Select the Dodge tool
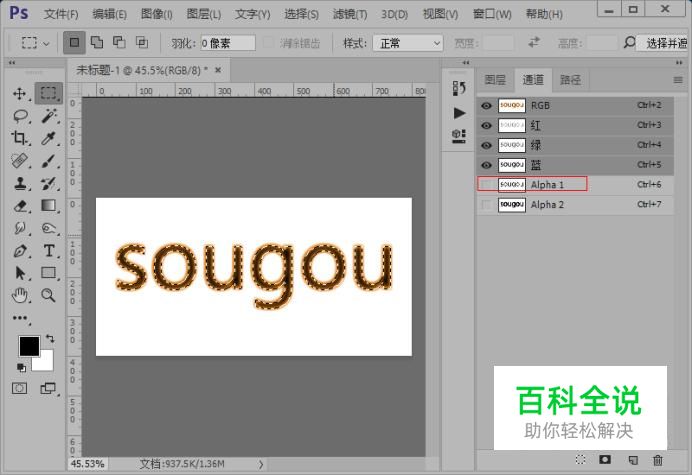Image resolution: width=692 pixels, height=475 pixels. point(49,228)
